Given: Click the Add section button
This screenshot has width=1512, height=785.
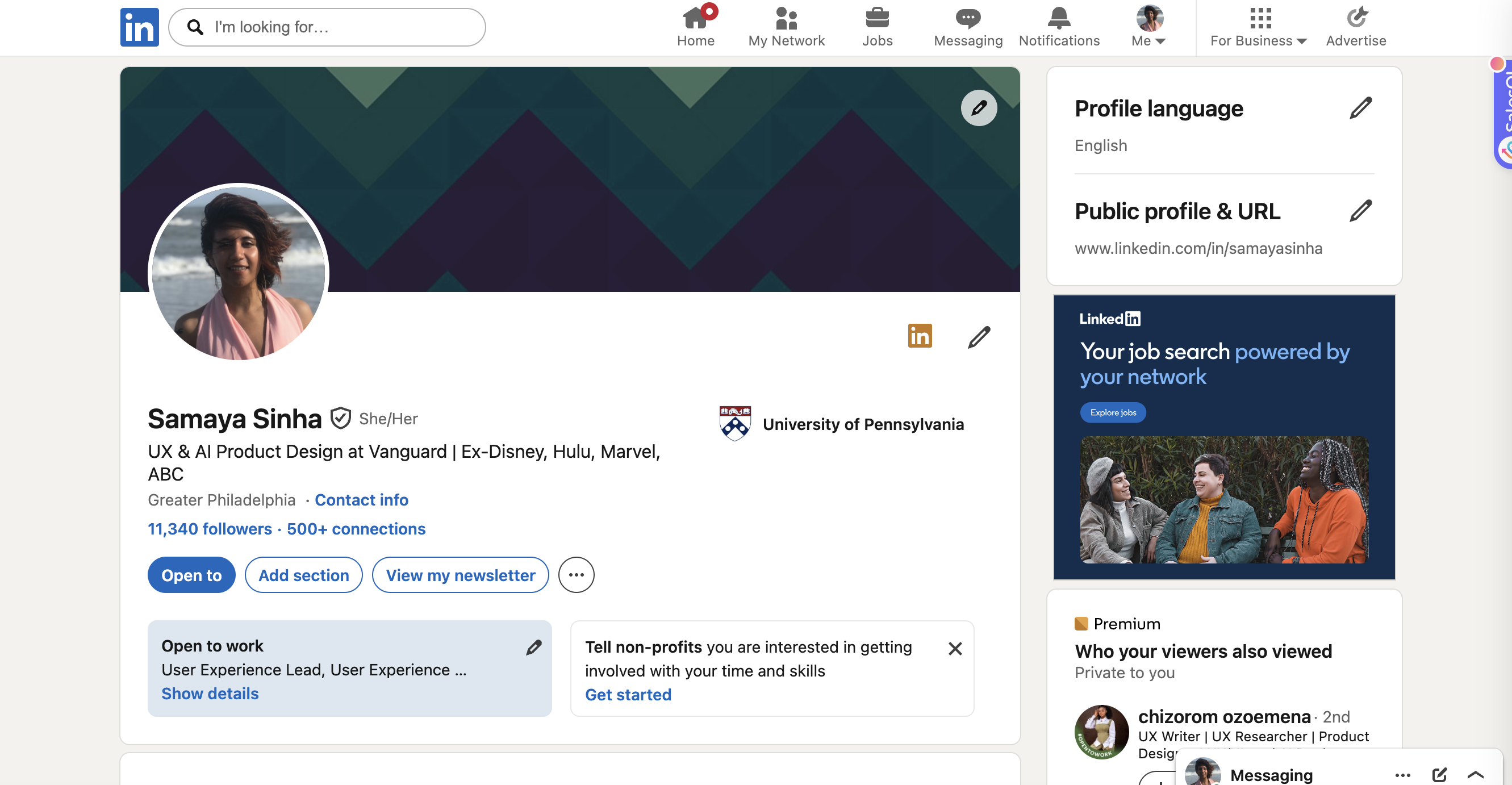Looking at the screenshot, I should coord(303,575).
